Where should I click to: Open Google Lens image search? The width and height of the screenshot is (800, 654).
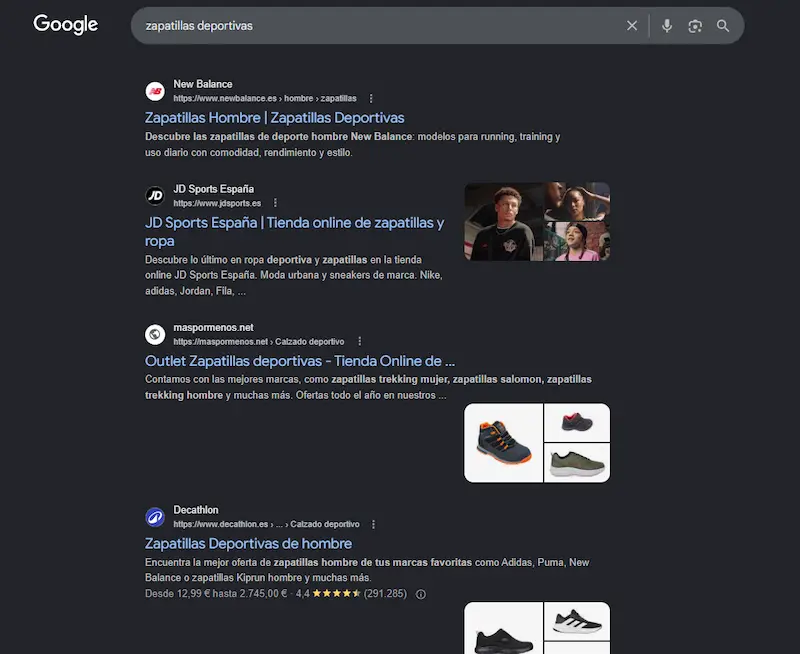pyautogui.click(x=695, y=26)
